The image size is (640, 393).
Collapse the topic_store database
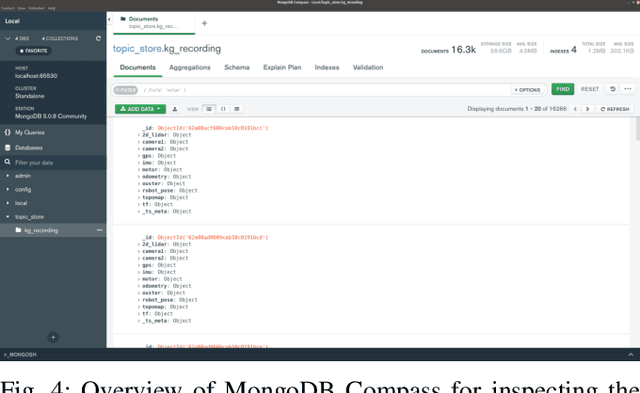pos(7,217)
